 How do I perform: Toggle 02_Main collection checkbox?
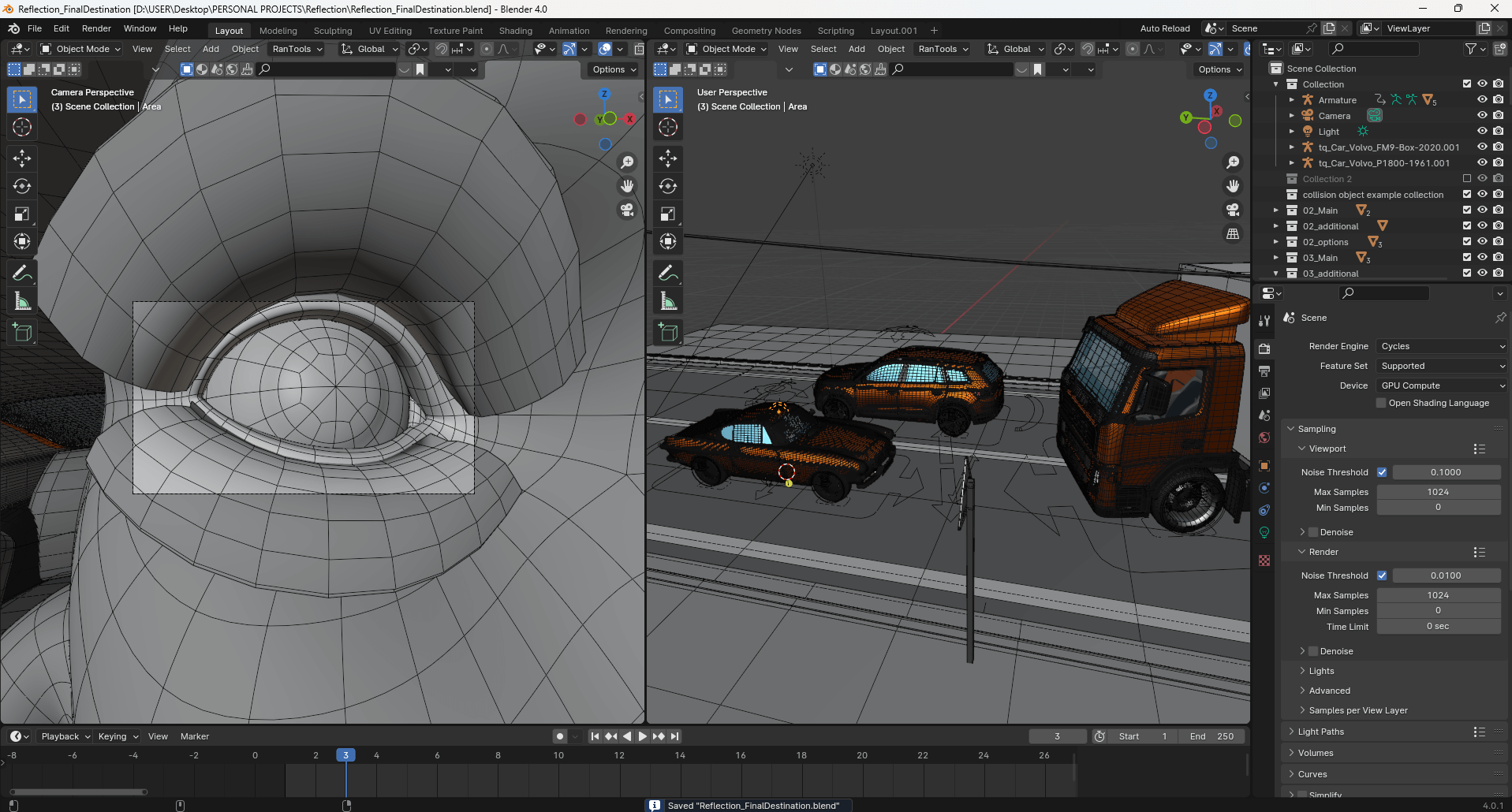coord(1467,210)
